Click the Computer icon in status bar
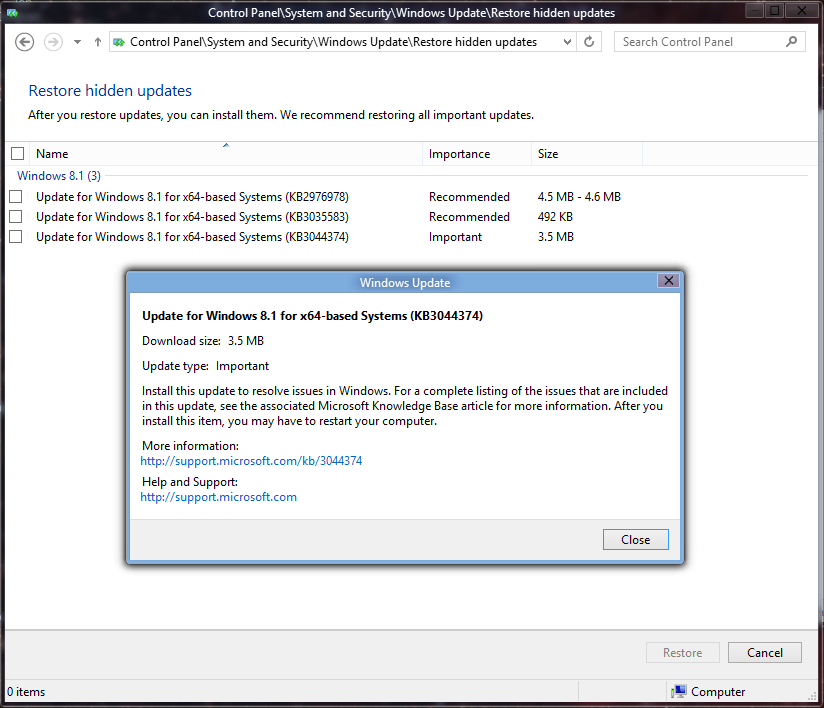824x708 pixels. [x=679, y=692]
